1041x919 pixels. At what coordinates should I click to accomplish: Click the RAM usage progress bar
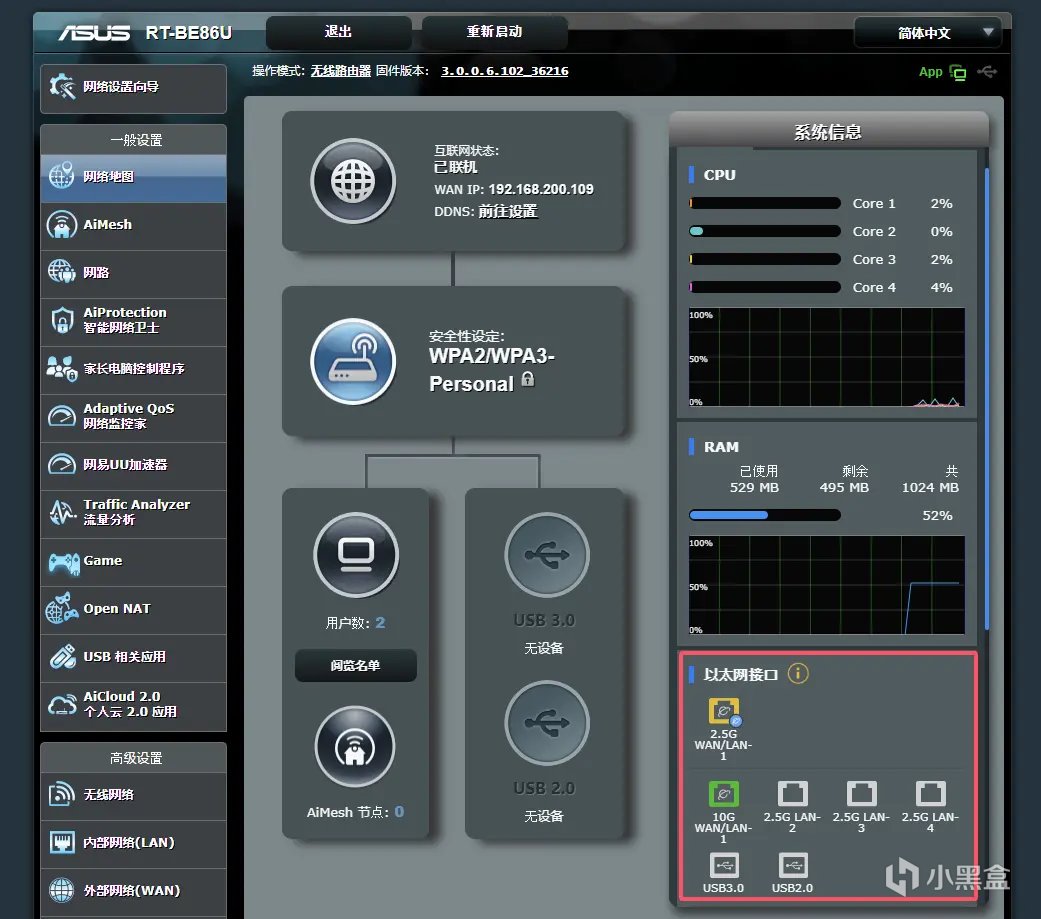pos(765,515)
